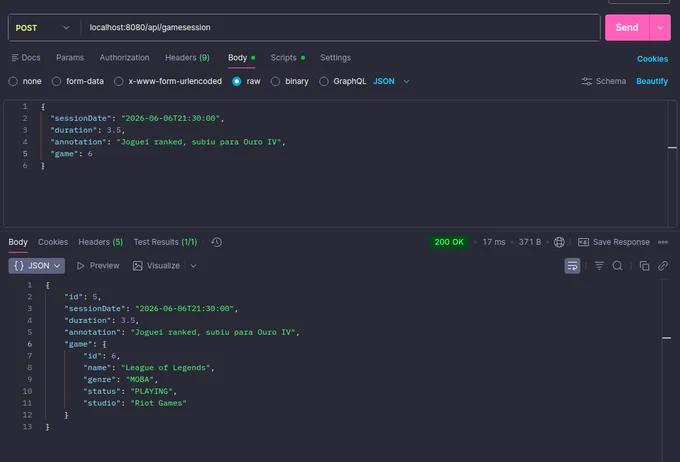Switch to the Params tab
Screen dimensions: 680x462
coord(70,58)
